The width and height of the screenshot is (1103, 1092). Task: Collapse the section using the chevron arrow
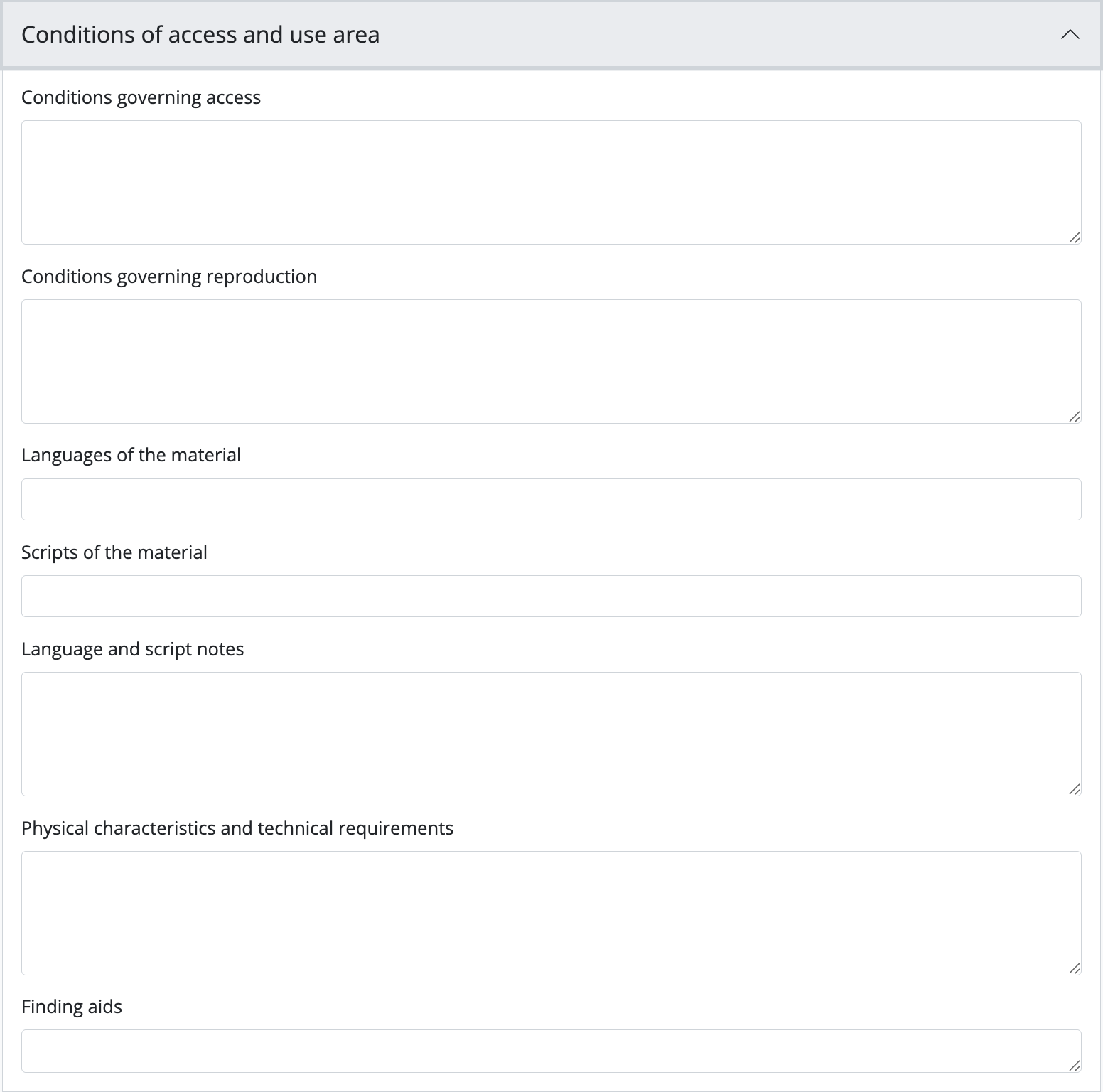click(1070, 35)
